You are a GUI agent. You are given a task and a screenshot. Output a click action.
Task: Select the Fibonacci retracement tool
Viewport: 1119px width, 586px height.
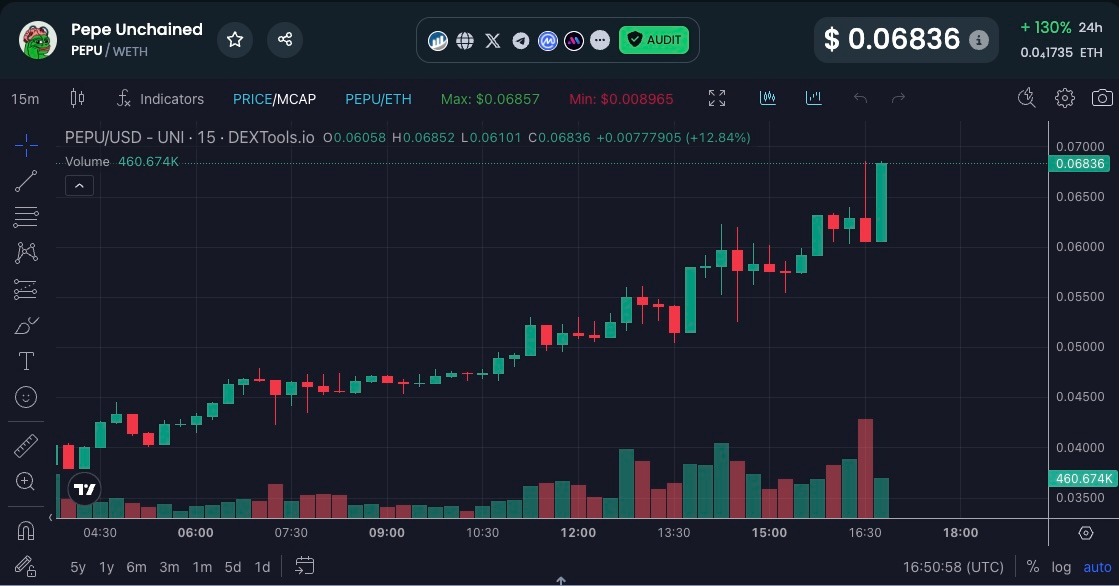26,217
